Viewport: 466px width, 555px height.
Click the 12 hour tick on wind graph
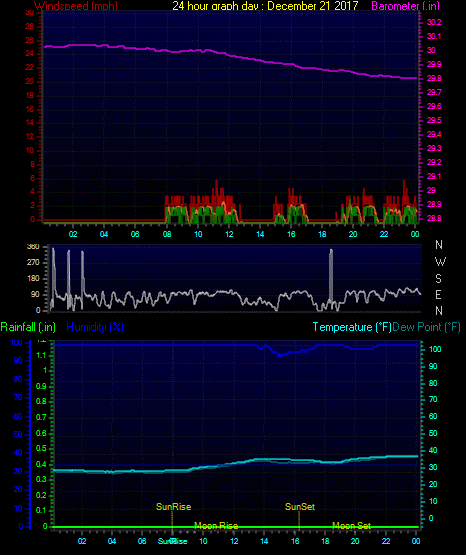(x=229, y=234)
